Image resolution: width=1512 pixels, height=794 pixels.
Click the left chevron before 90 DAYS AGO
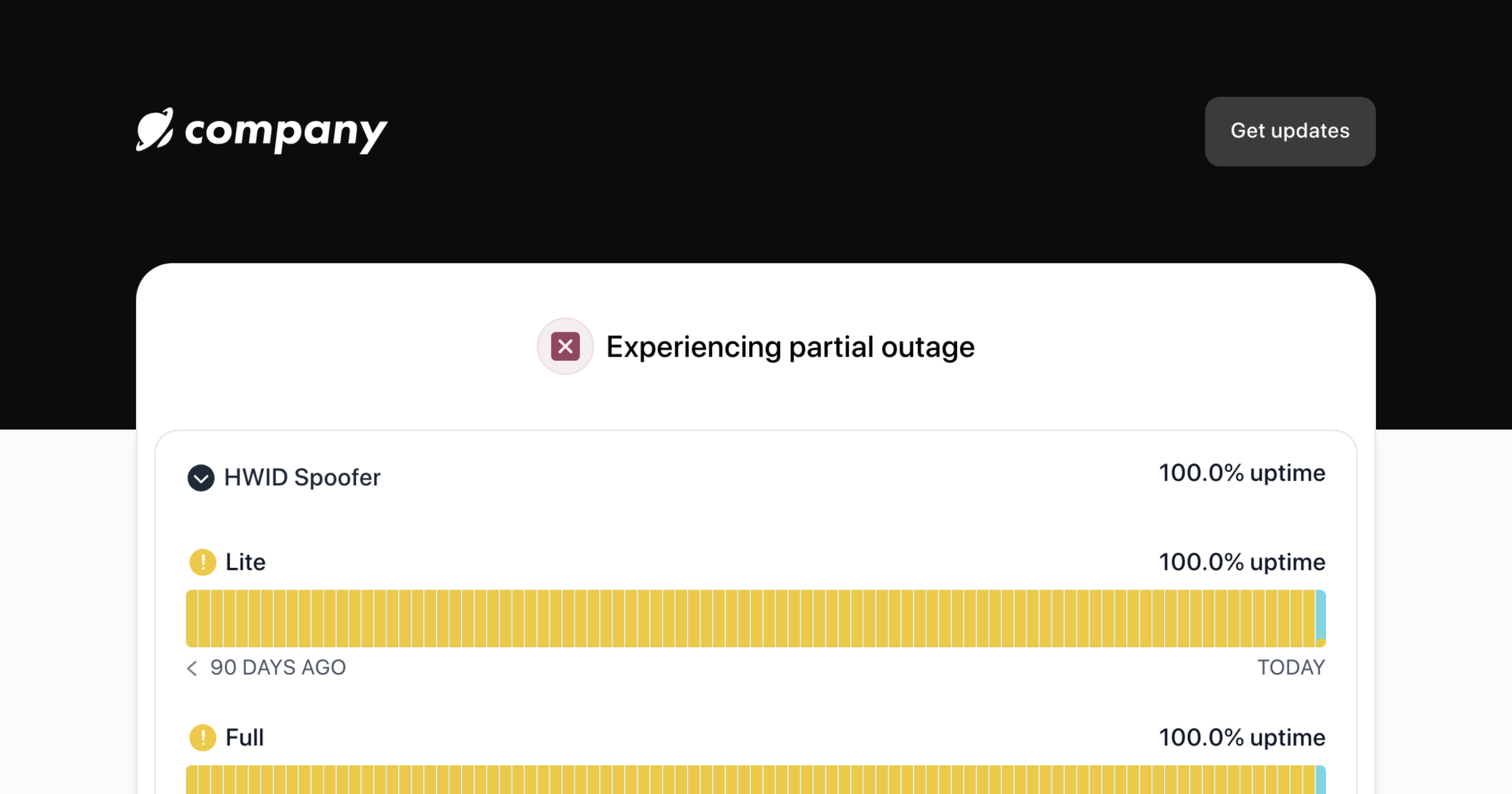click(192, 668)
